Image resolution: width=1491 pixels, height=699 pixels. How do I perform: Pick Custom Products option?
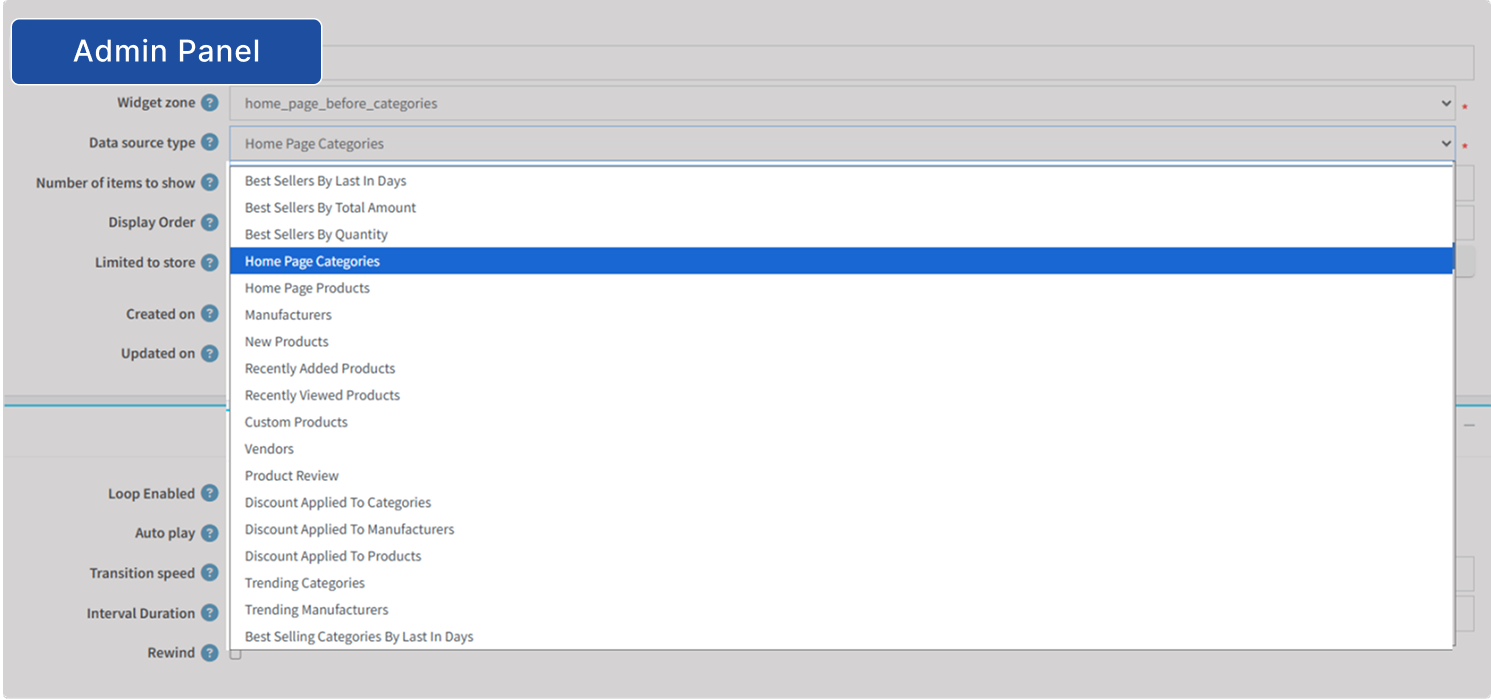click(841, 422)
